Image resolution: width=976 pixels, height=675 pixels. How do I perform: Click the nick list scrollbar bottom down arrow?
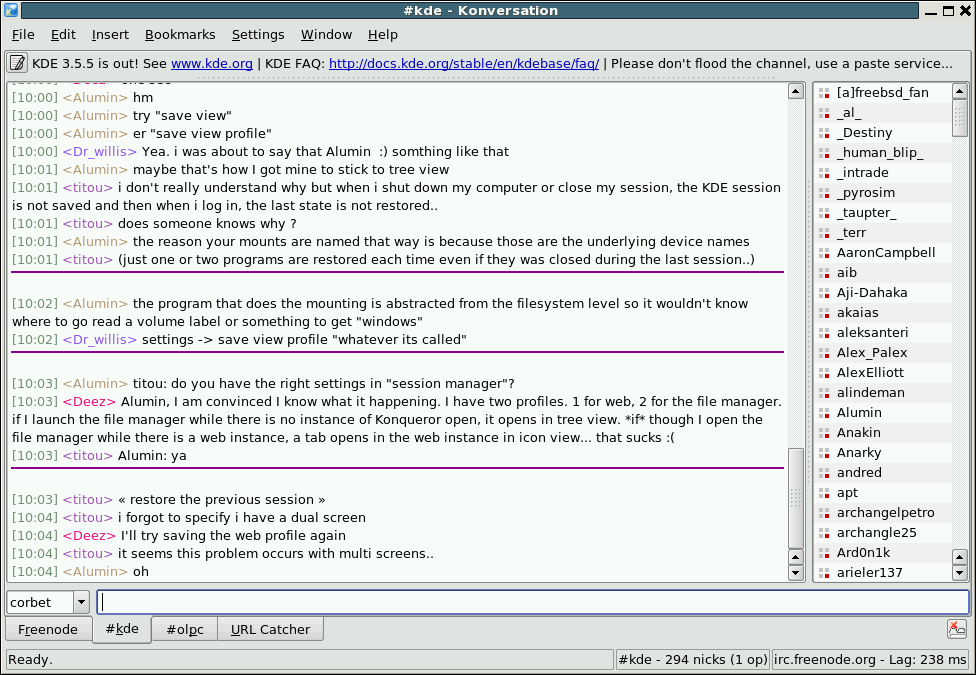[x=960, y=572]
